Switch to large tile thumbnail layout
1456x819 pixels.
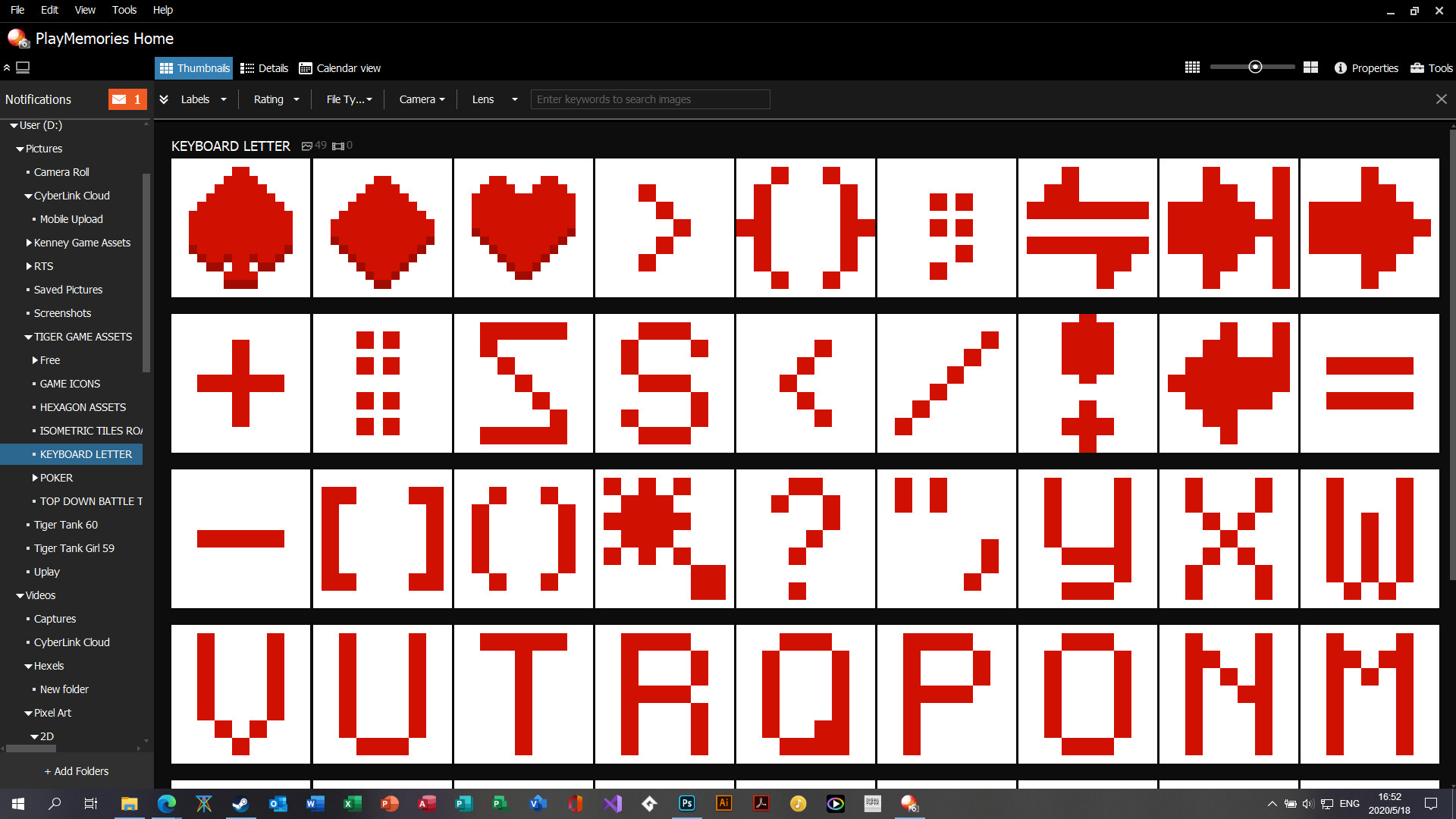click(x=1310, y=67)
